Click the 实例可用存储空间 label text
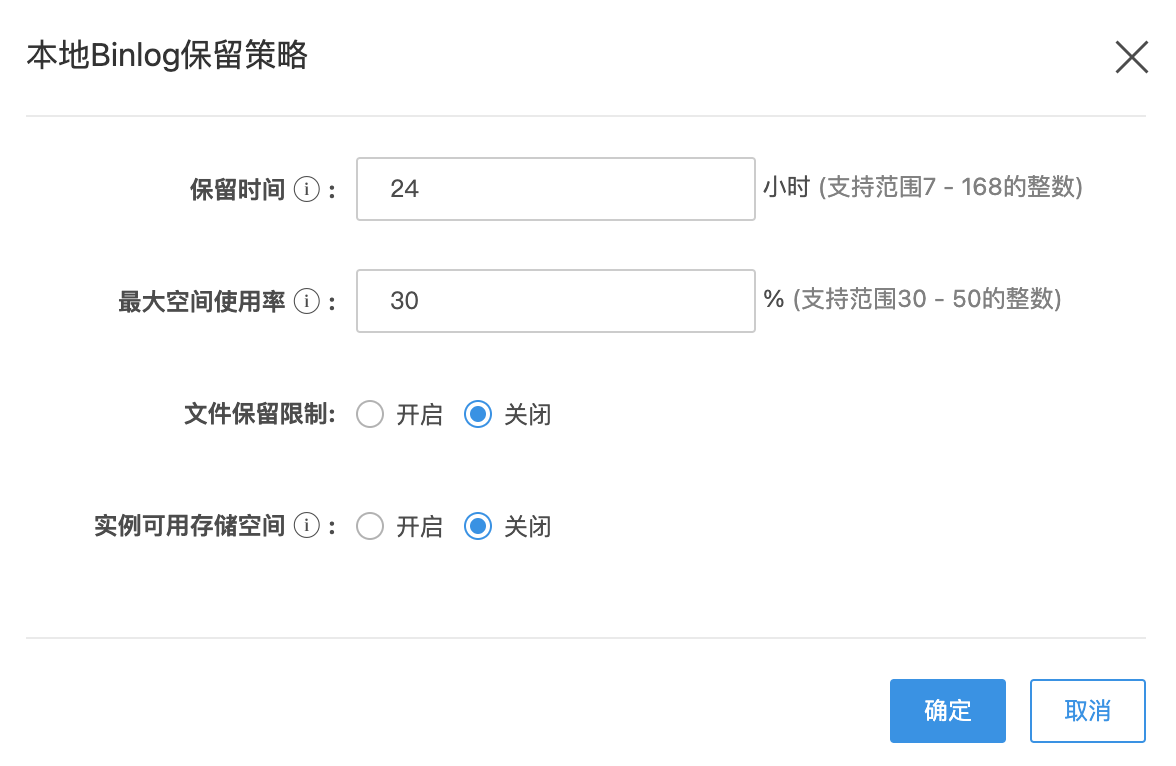The image size is (1176, 766). (190, 526)
